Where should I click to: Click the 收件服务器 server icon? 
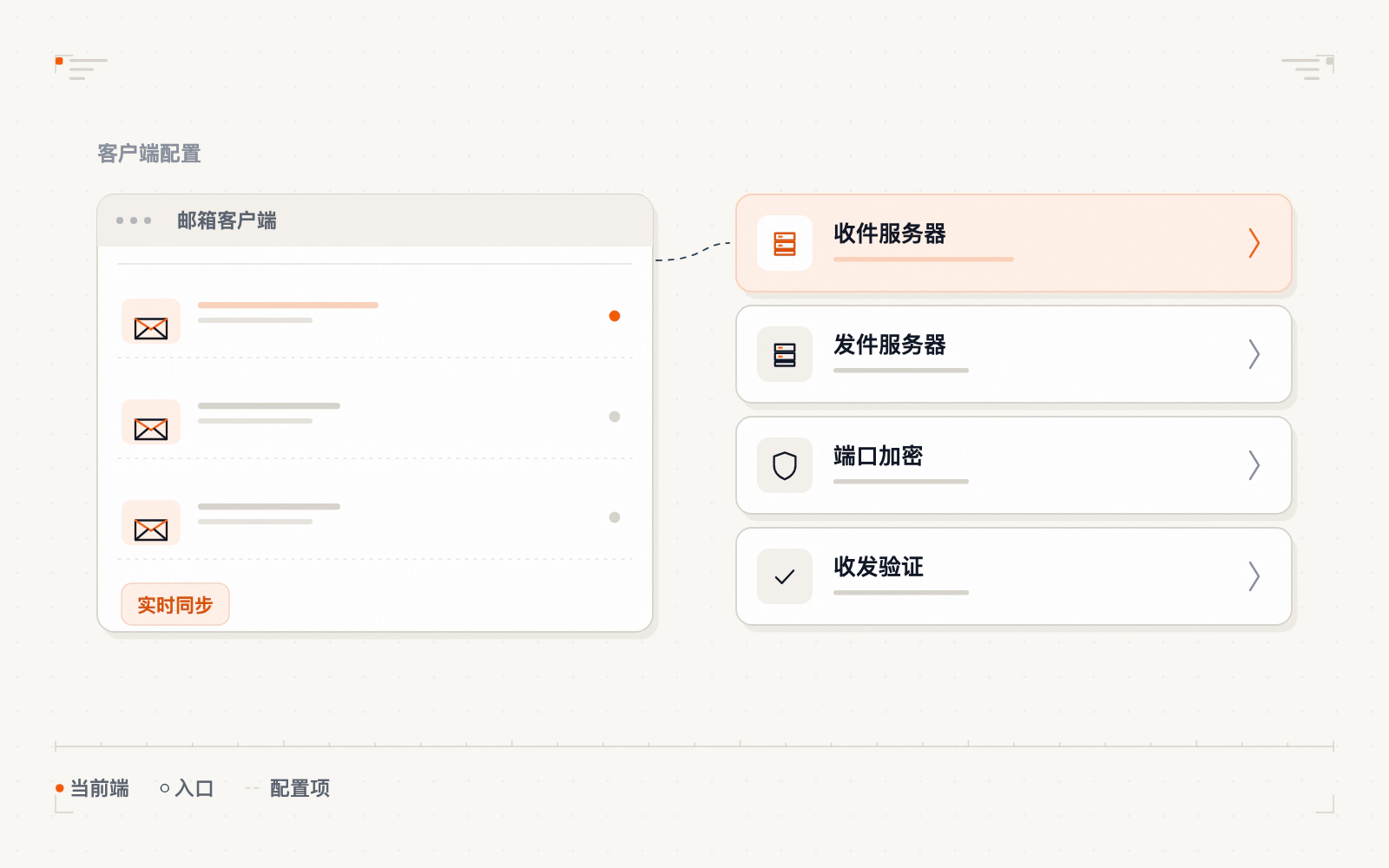coord(785,243)
